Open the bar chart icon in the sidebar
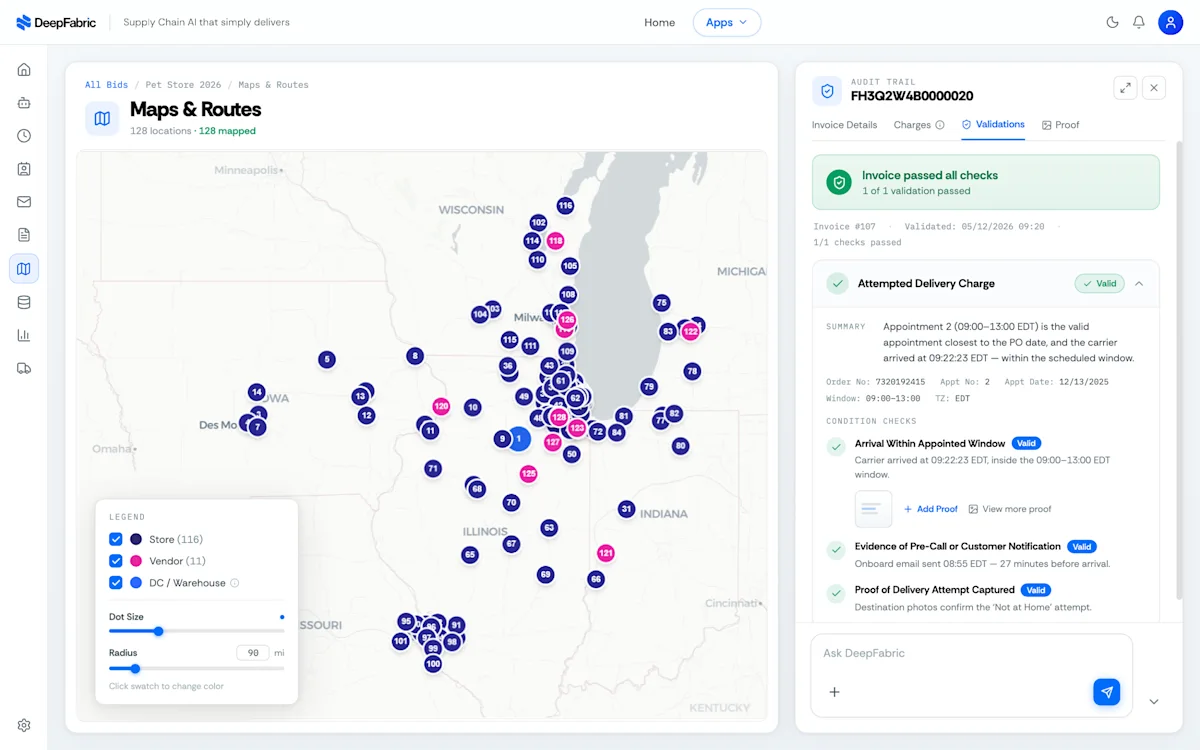 (x=24, y=335)
